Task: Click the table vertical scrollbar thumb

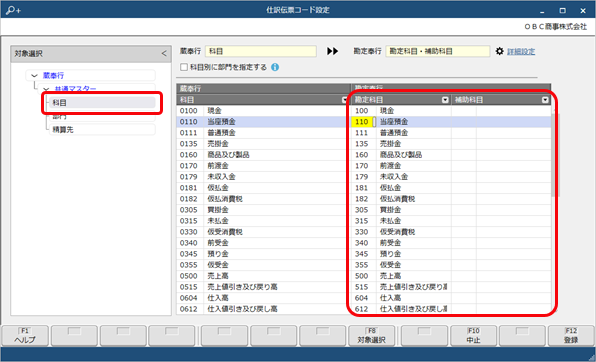Action: coord(555,154)
